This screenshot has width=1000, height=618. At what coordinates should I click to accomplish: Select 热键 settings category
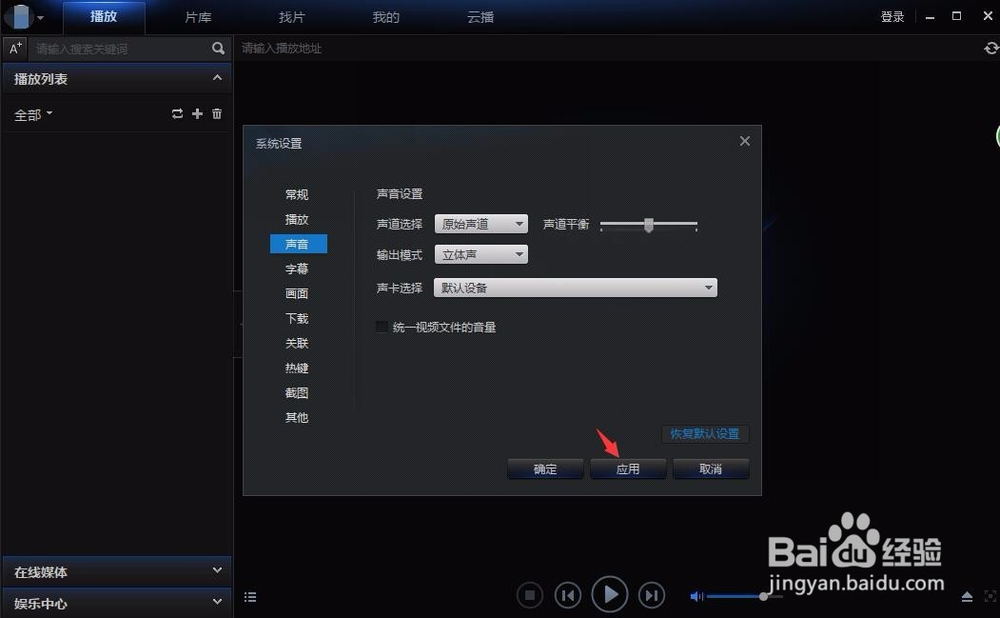click(x=297, y=368)
